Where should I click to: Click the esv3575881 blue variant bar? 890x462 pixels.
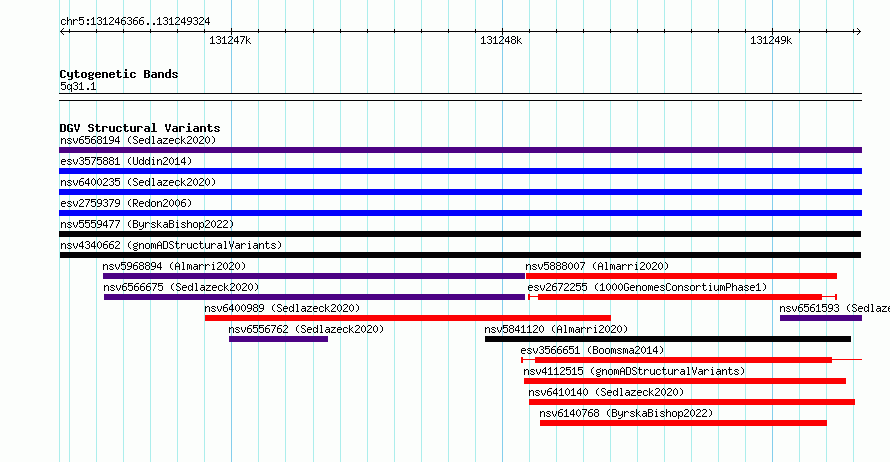(x=460, y=171)
